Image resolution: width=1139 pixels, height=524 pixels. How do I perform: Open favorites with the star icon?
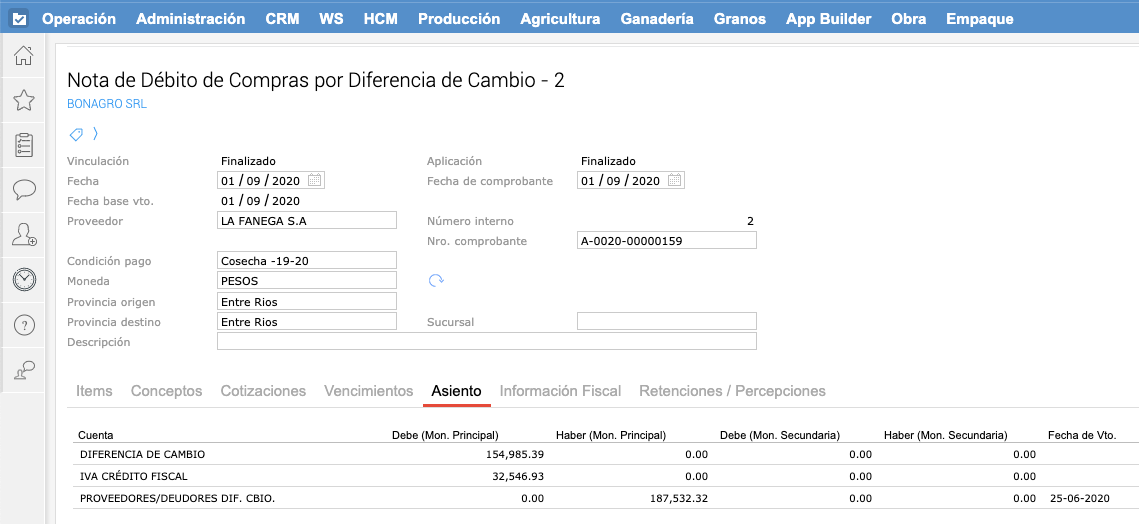[x=24, y=100]
